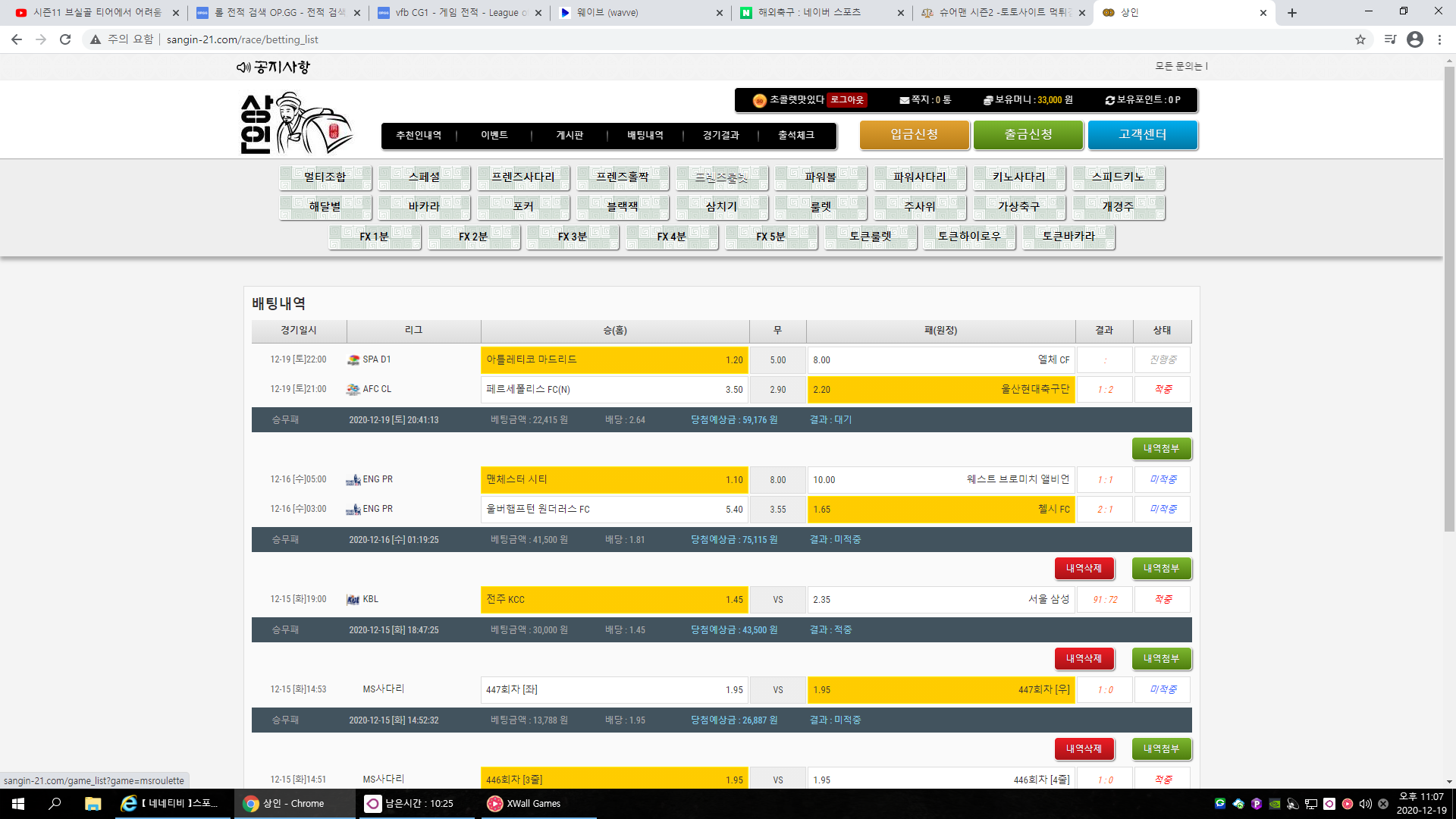1456x819 pixels.
Task: Open Chrome profile avatar icon
Action: [x=1415, y=39]
